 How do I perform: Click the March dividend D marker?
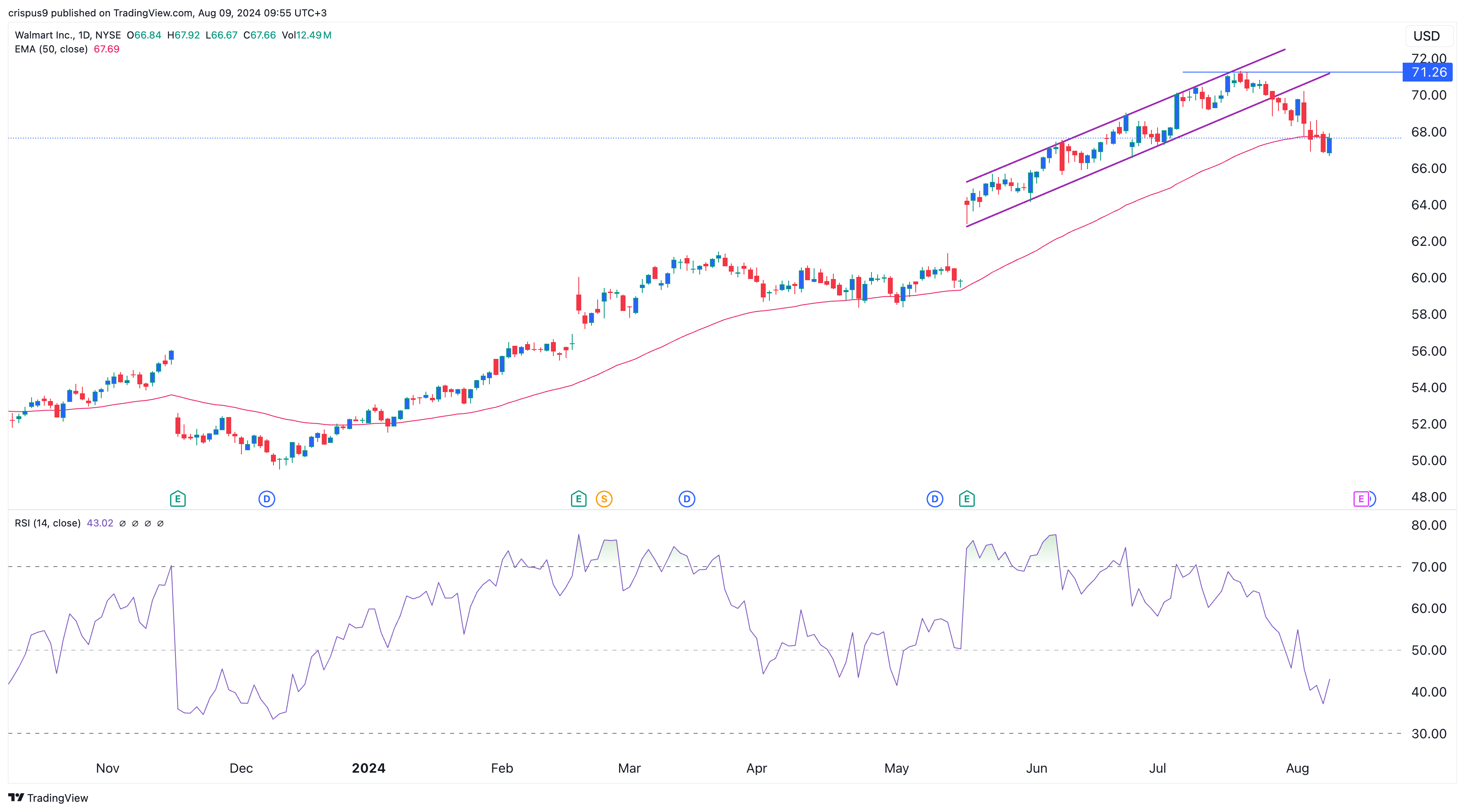[687, 499]
